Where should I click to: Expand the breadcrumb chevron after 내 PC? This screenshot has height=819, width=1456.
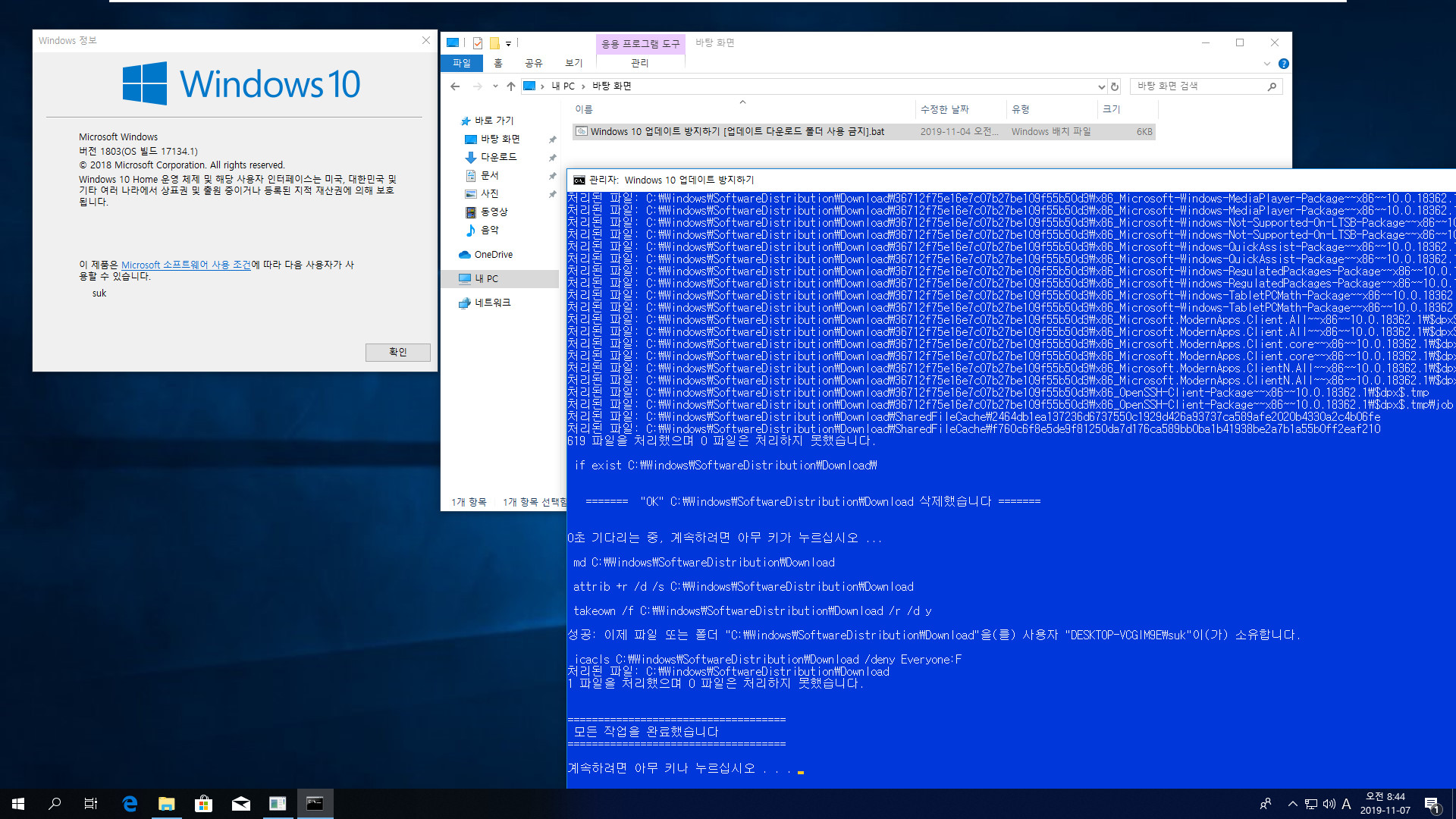click(x=583, y=86)
